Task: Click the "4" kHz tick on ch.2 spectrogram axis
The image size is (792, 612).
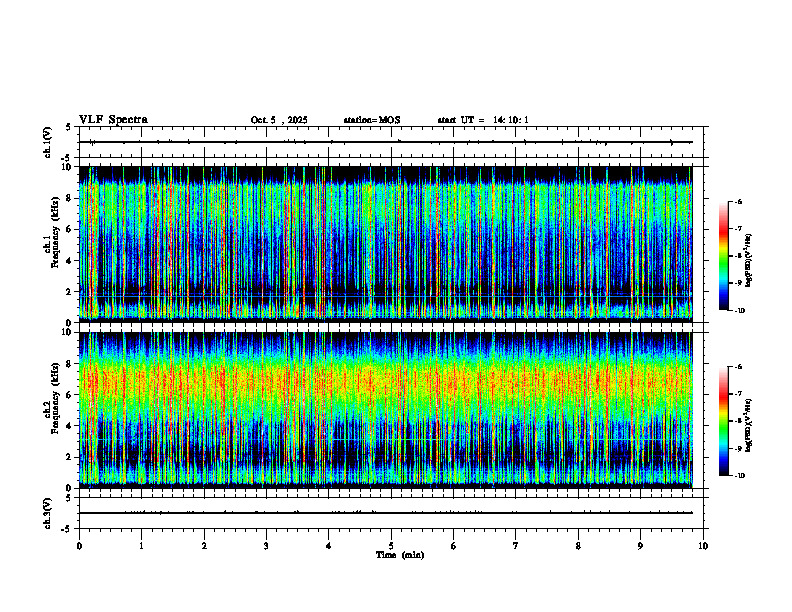Action: [x=70, y=426]
